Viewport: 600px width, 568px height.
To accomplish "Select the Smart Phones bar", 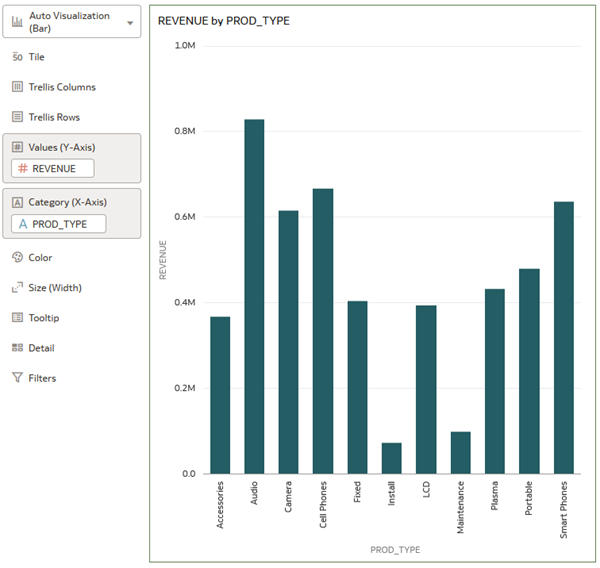I will tap(563, 338).
